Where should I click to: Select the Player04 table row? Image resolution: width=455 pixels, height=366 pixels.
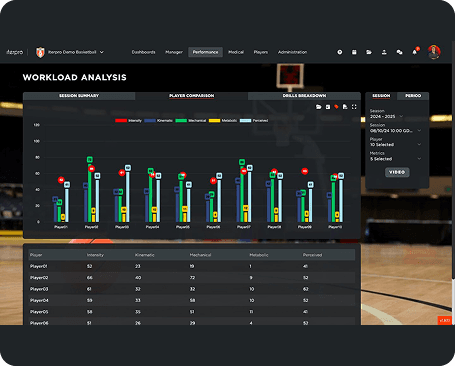[x=192, y=300]
